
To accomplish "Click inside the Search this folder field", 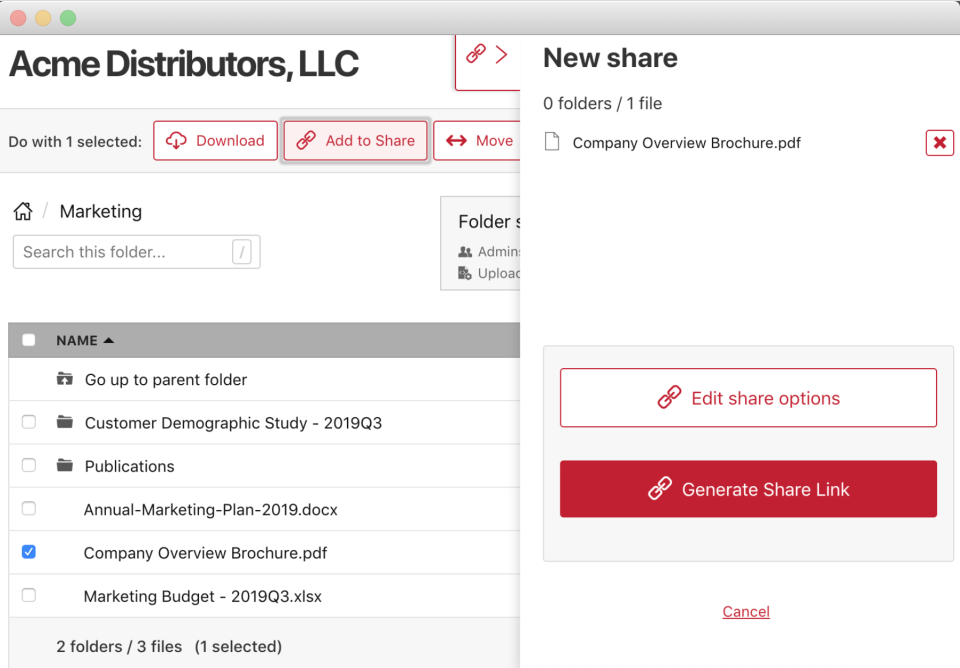I will 120,252.
